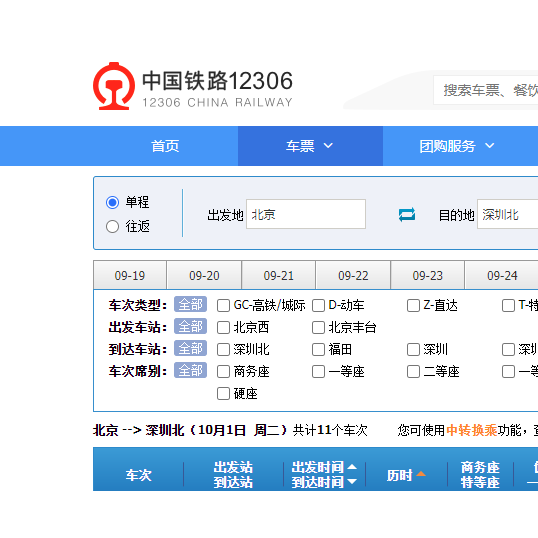Click the 出发地 departure input field
Viewport: 538px width, 538px height.
click(306, 214)
